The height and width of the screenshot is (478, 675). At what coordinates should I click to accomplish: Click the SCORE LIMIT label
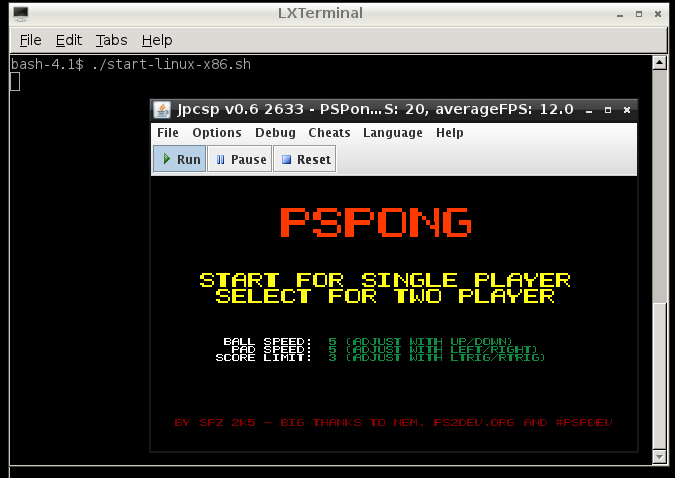point(263,357)
